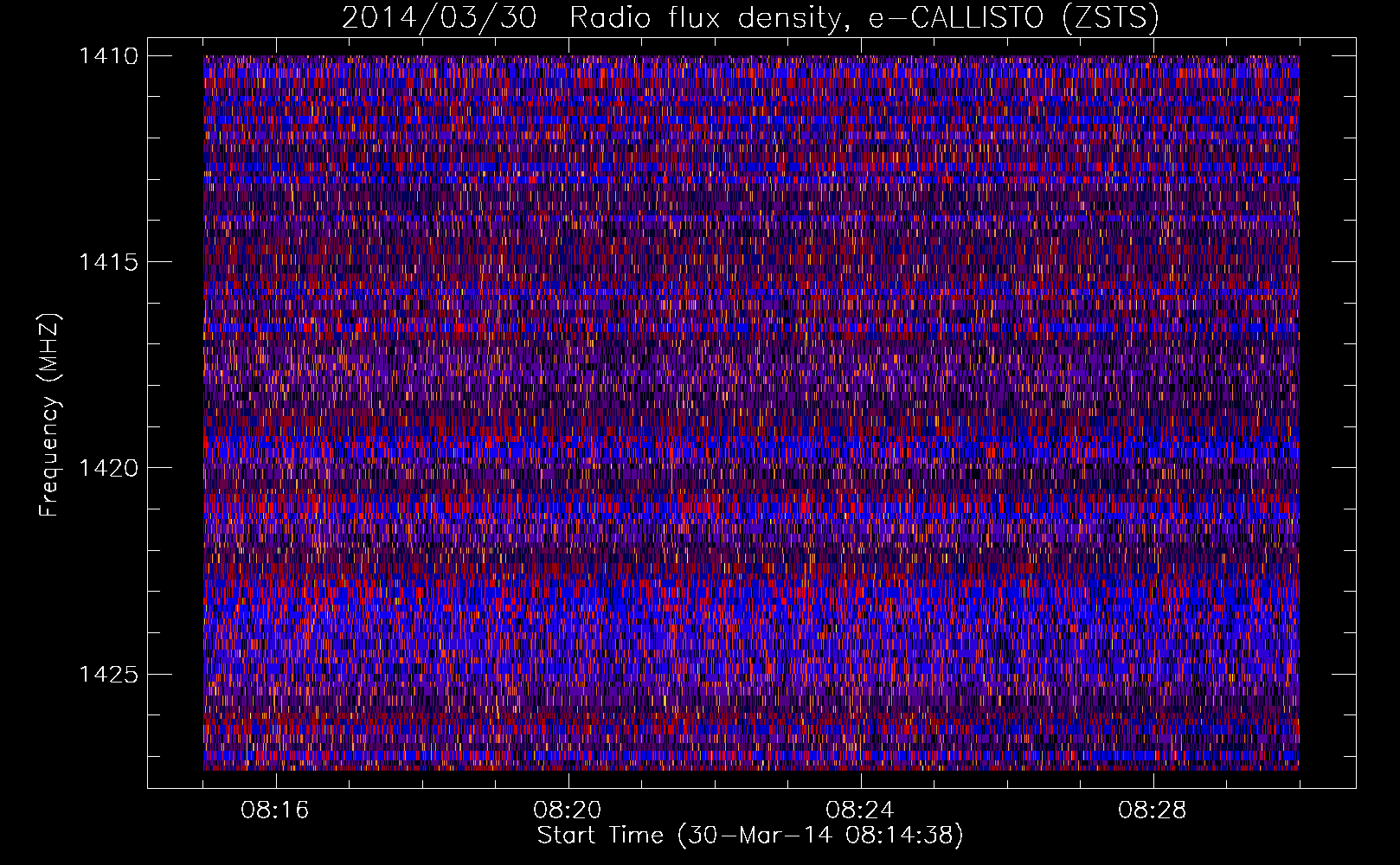Screen dimensions: 1400x865
Task: Click the 'Frequency (MHZ)' axis title
Action: tap(49, 415)
